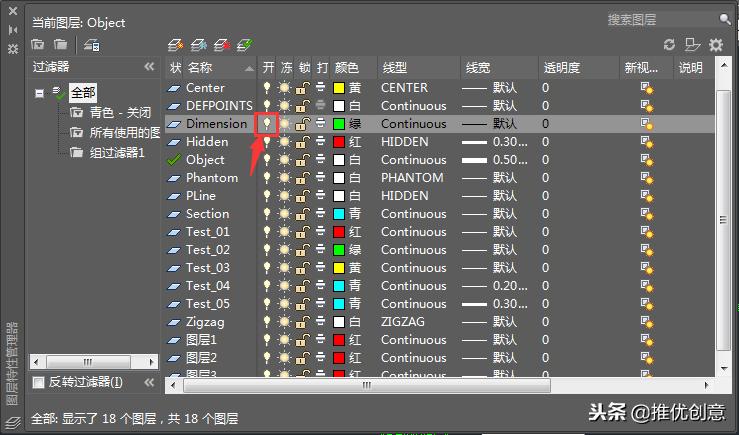Sort by 线型 column header
Viewport: 739px width, 435px height.
(419, 68)
